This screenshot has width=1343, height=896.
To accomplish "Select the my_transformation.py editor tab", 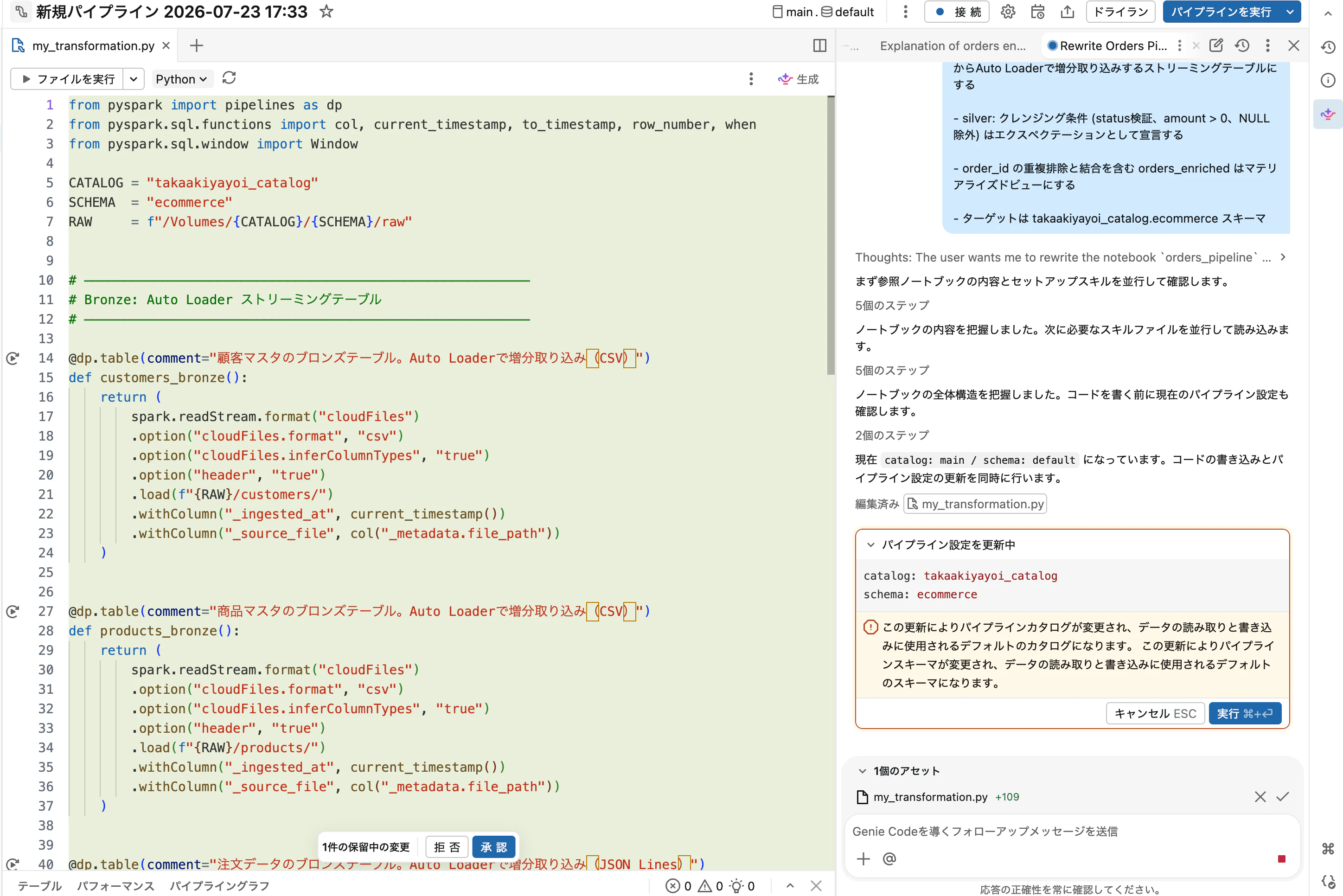I will pyautogui.click(x=93, y=46).
